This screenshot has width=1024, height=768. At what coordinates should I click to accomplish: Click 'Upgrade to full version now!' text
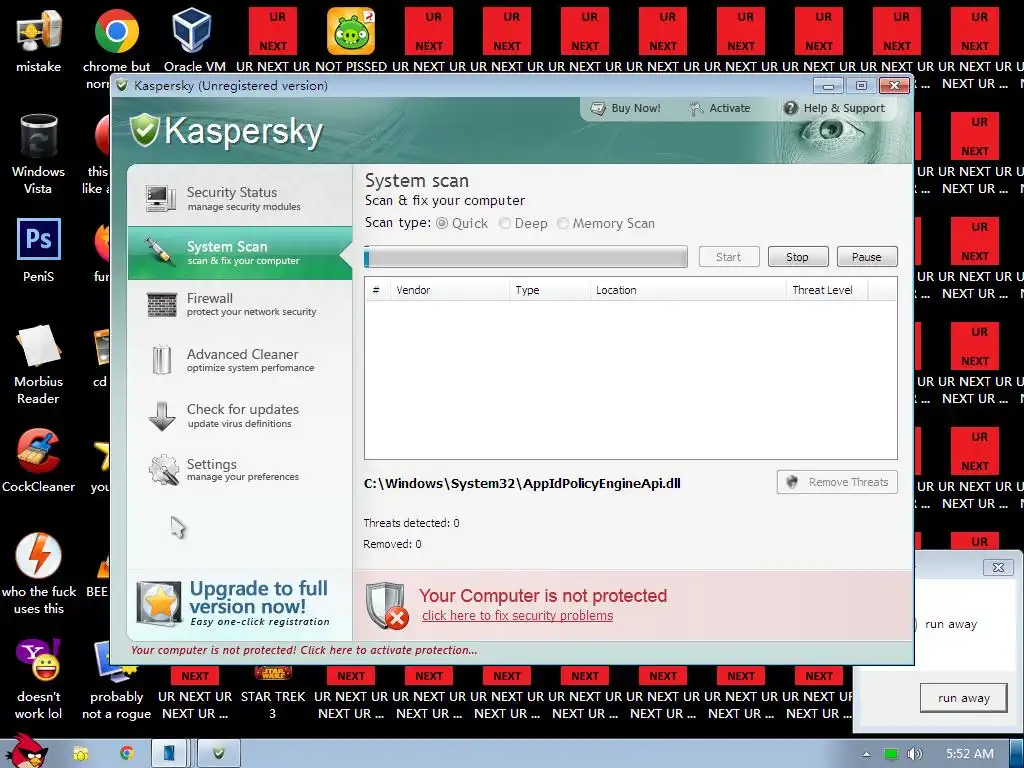pos(259,597)
